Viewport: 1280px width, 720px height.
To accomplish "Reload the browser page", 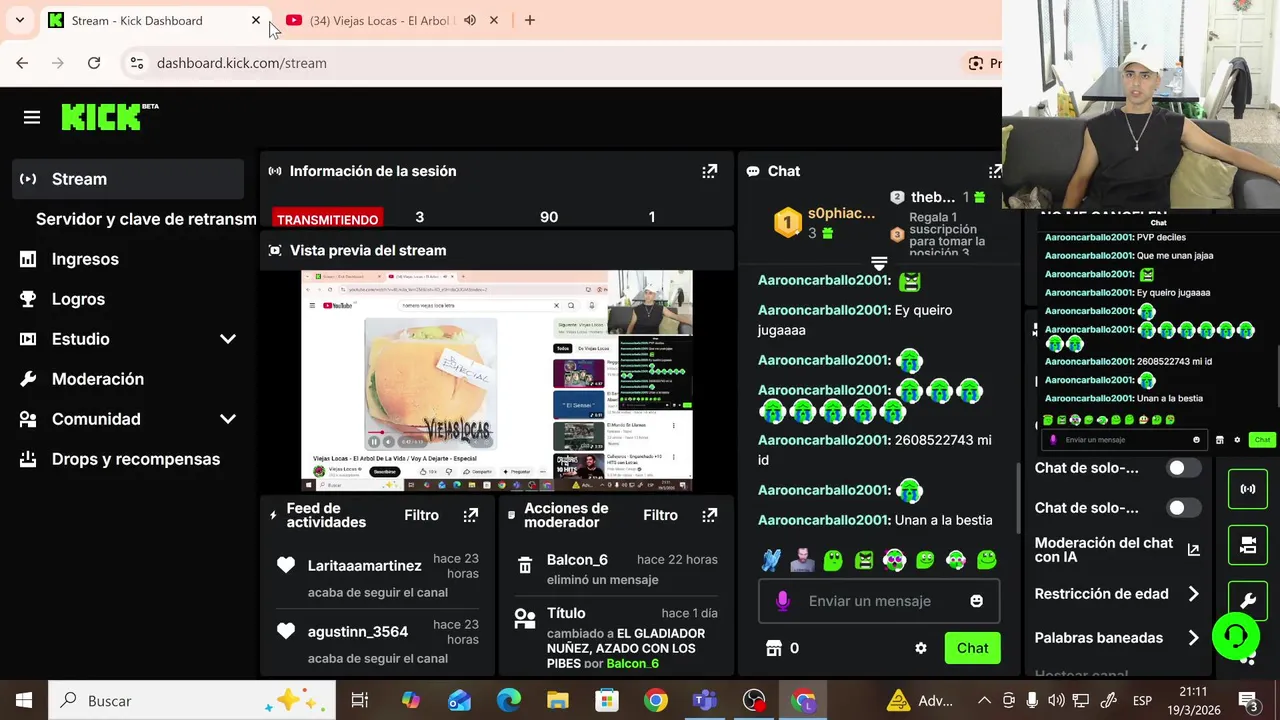I will pyautogui.click(x=94, y=63).
